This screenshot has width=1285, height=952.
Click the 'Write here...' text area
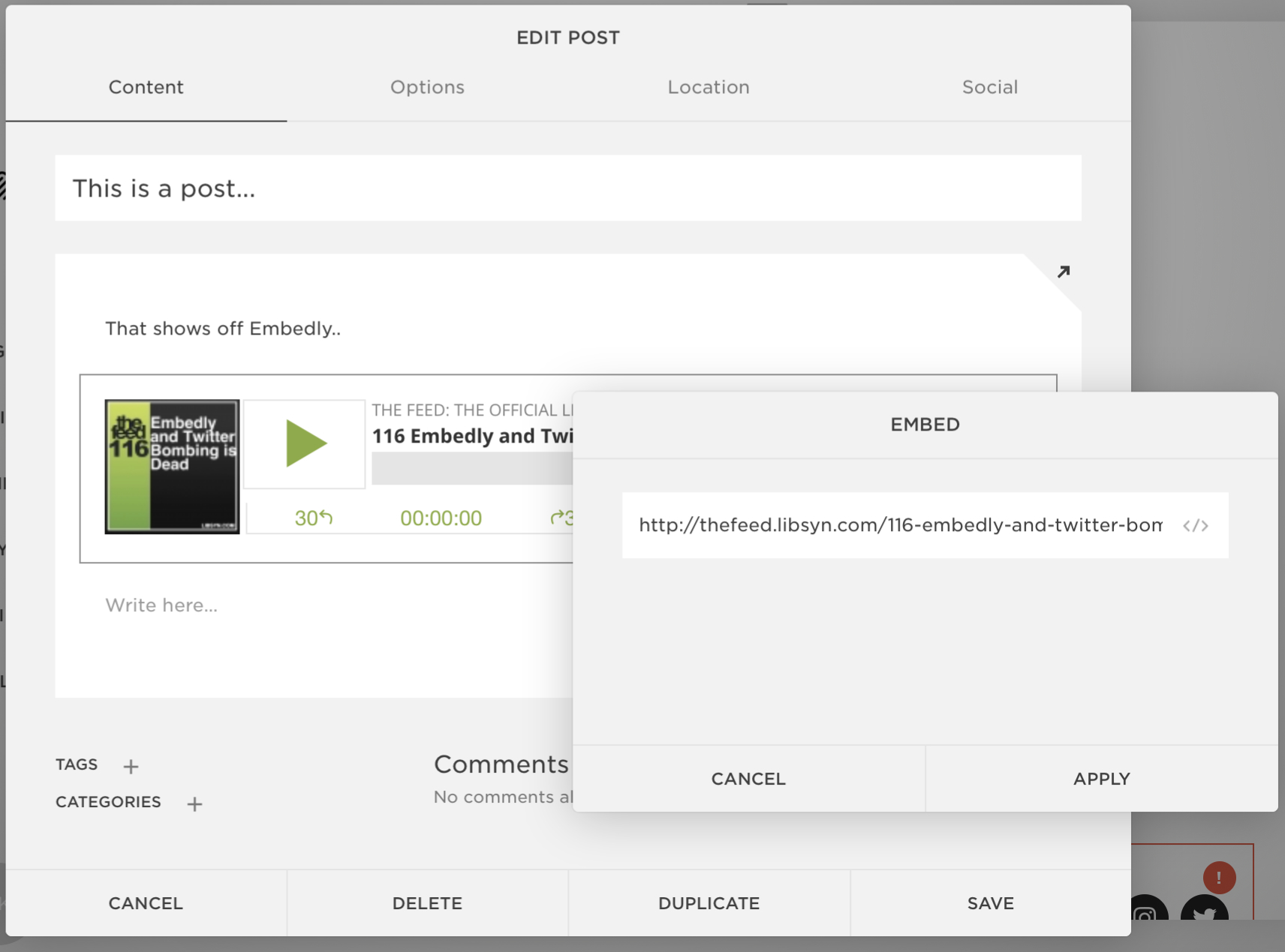[161, 605]
